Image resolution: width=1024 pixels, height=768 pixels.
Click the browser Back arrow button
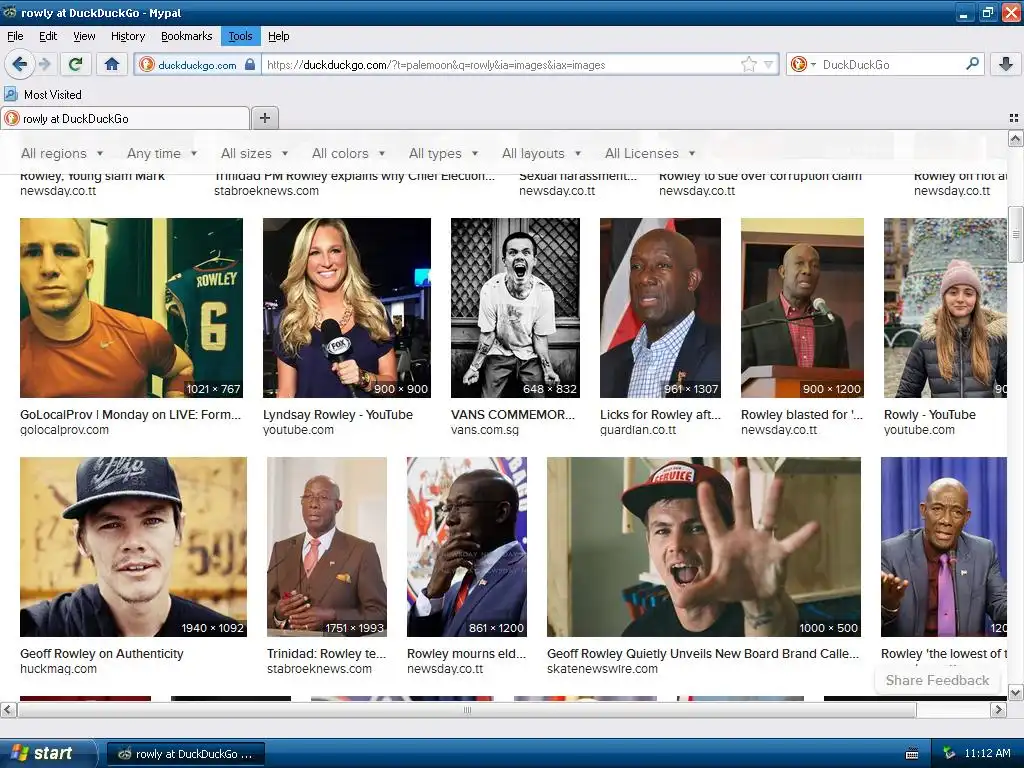(x=20, y=64)
